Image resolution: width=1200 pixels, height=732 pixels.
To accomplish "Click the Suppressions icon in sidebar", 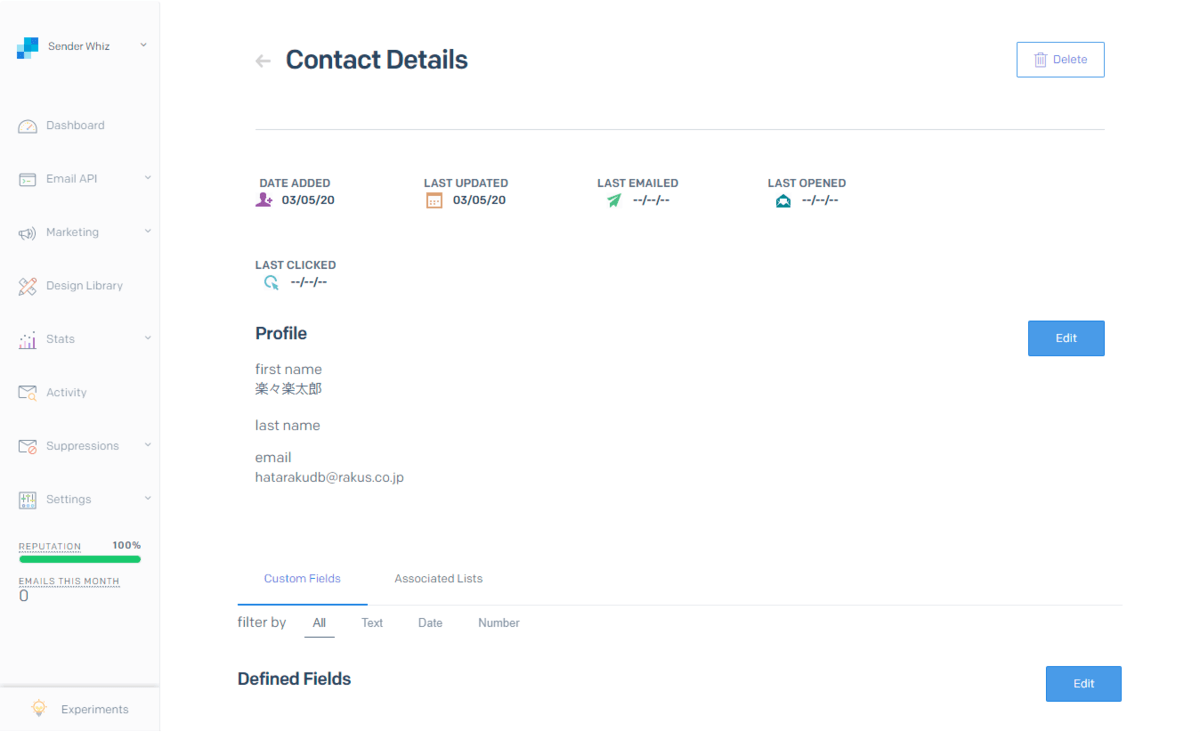I will (x=28, y=446).
